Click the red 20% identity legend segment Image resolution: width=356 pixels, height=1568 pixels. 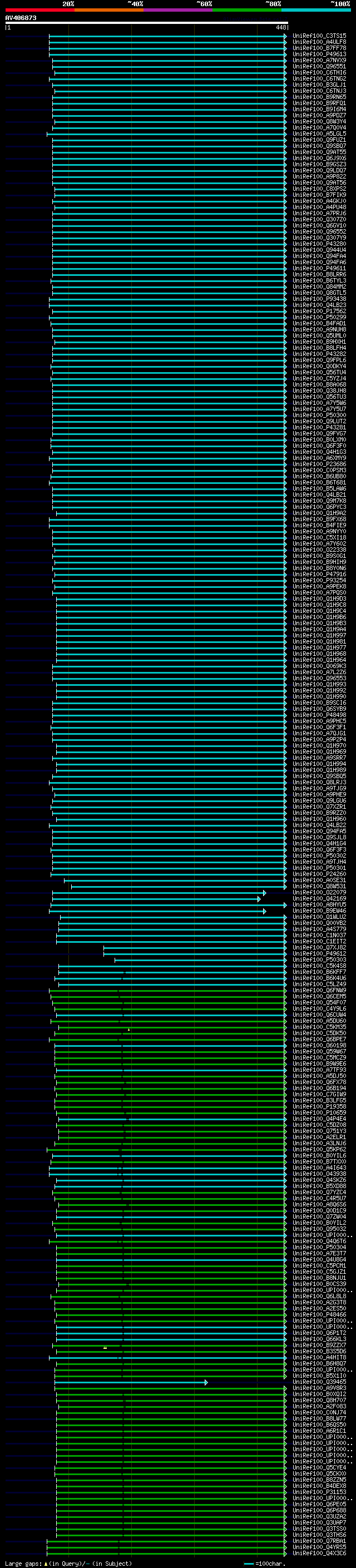point(39,10)
